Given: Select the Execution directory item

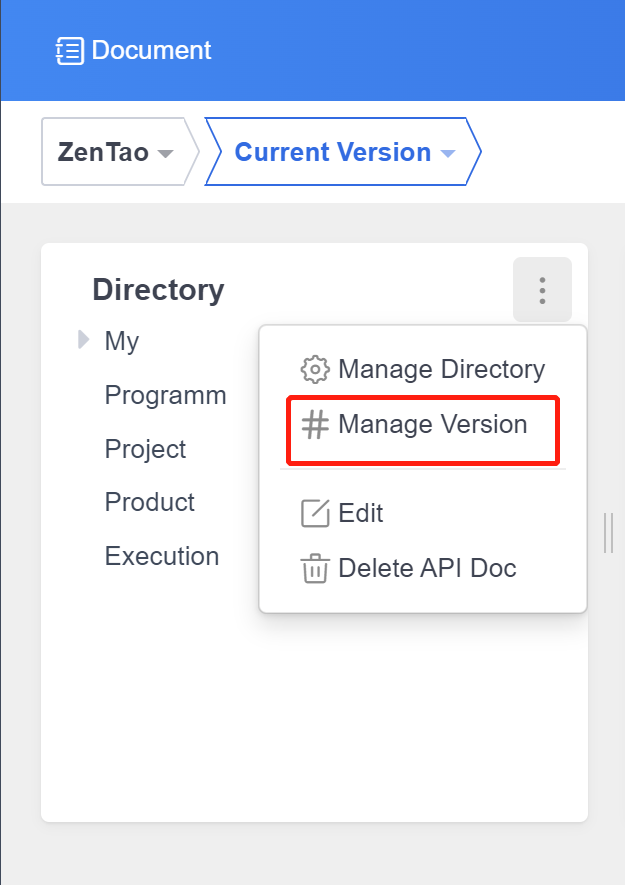Looking at the screenshot, I should coord(161,556).
